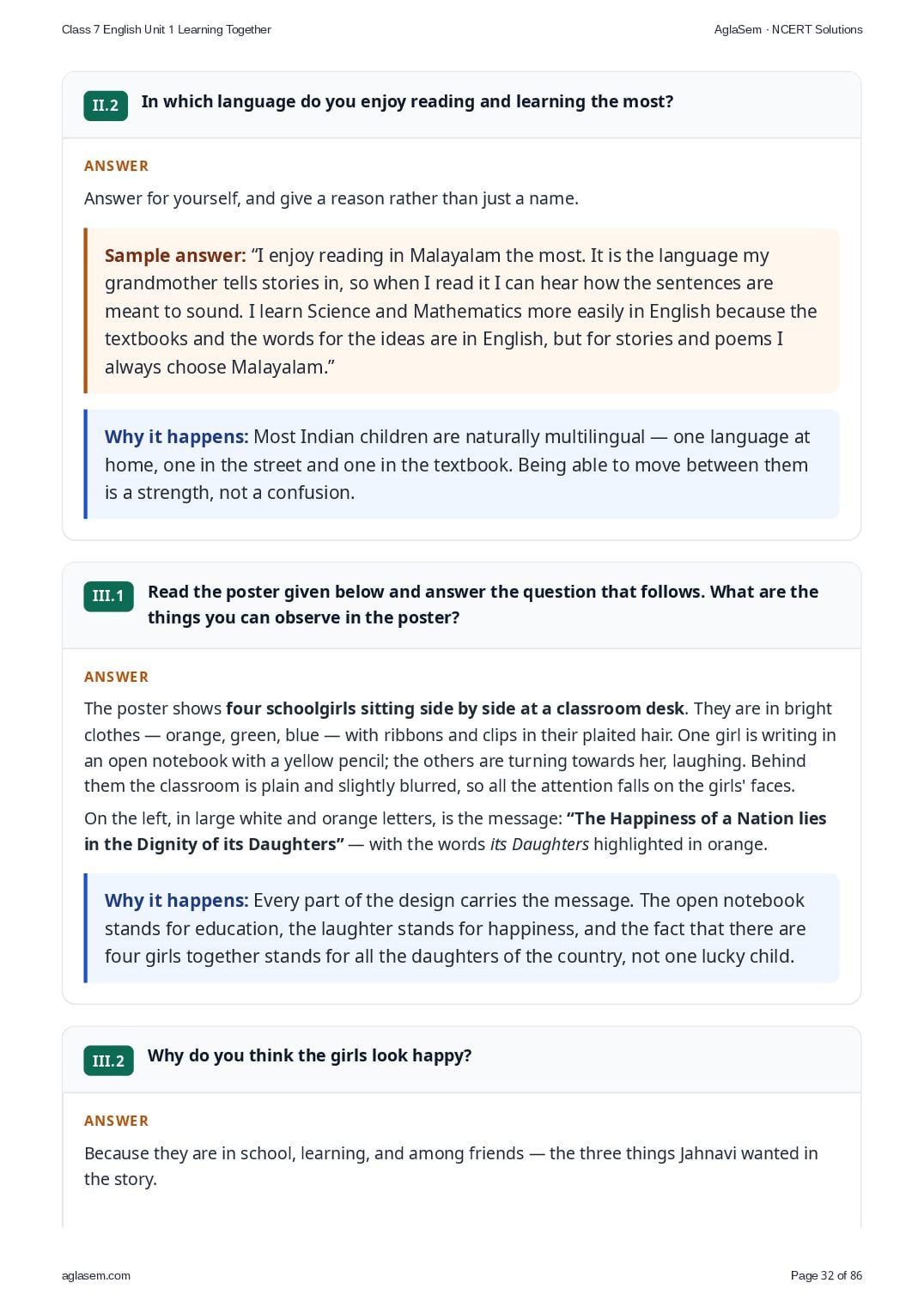
Task: Click the Page 32 of 86 indicator
Action: (826, 1275)
